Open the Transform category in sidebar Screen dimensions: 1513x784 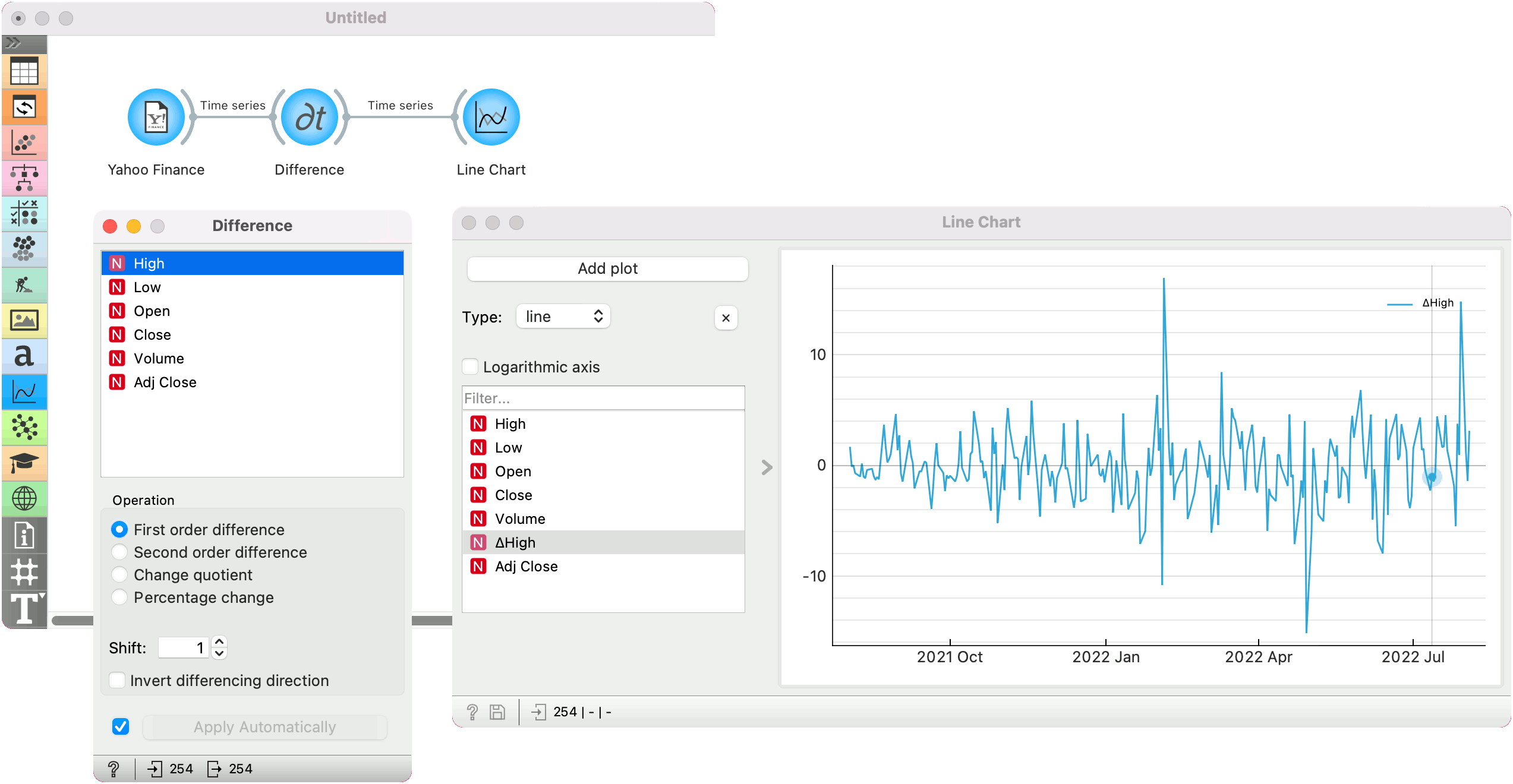[24, 108]
